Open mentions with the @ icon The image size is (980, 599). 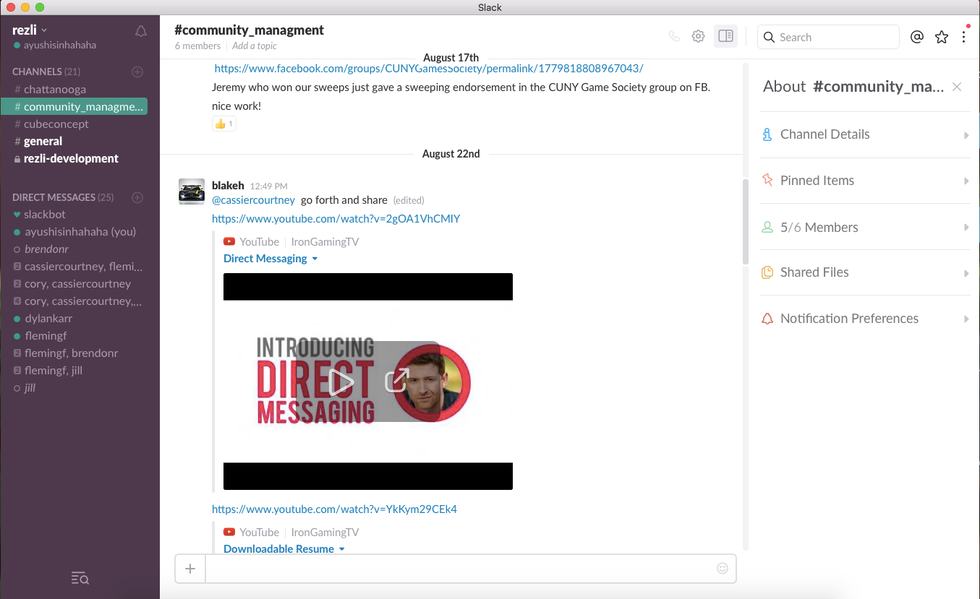click(917, 37)
